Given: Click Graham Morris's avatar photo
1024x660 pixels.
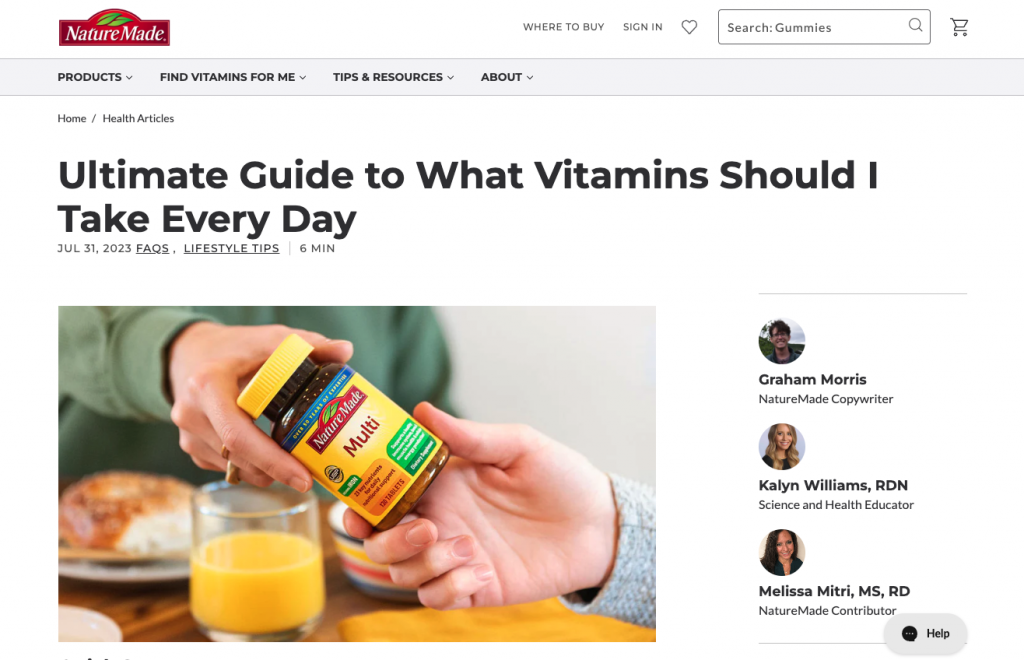Looking at the screenshot, I should pos(782,341).
